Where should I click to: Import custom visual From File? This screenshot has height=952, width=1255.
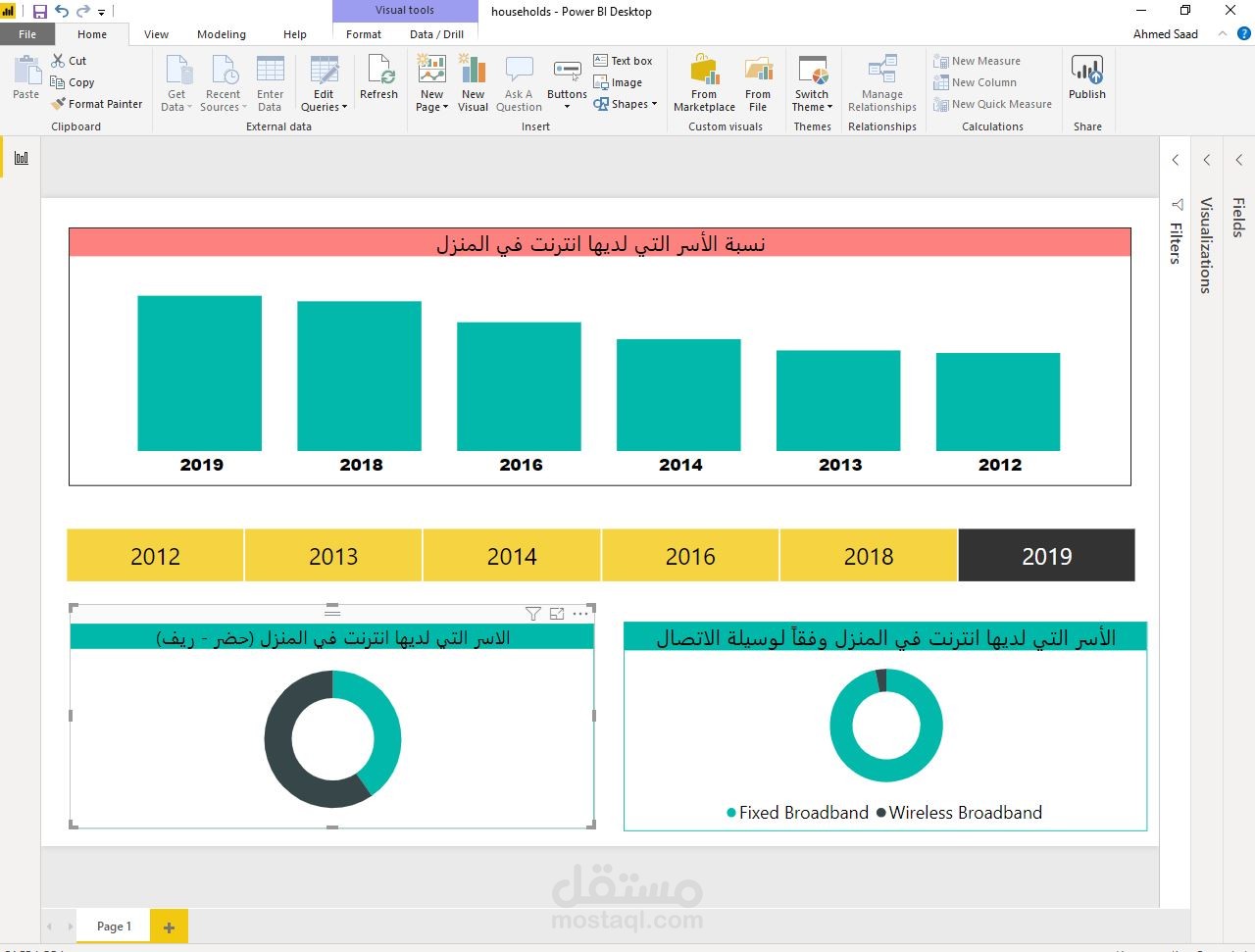[758, 83]
